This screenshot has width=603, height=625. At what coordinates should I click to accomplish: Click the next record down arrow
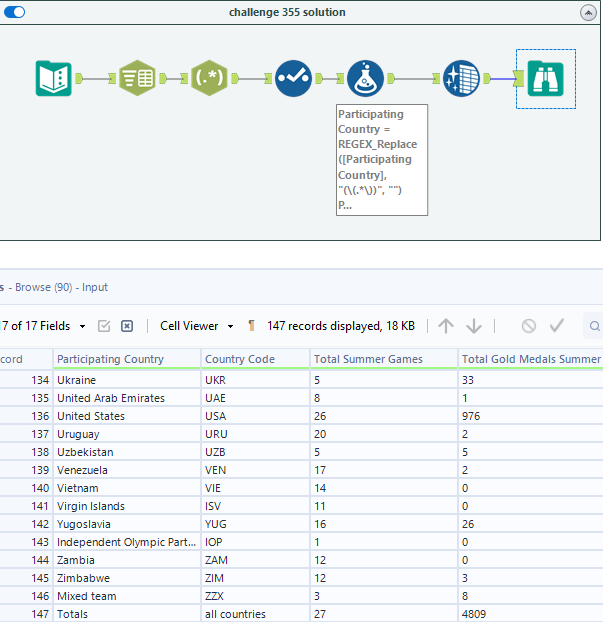click(x=474, y=326)
